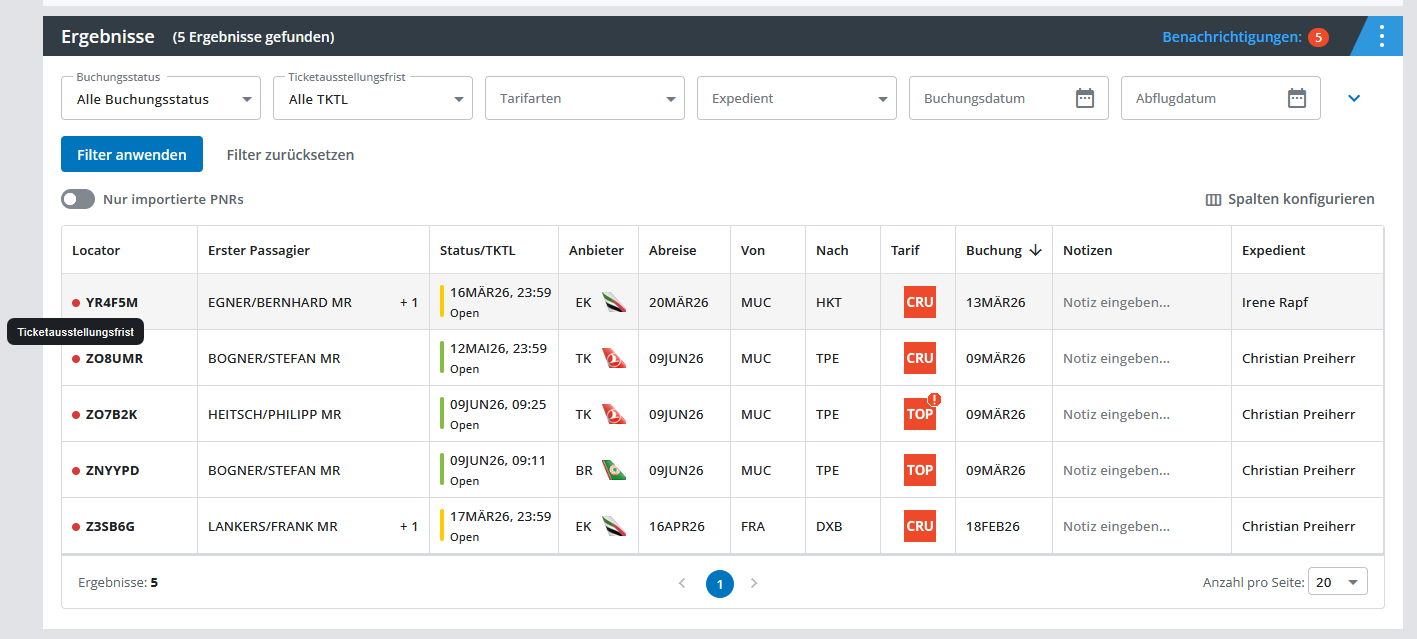Open Spalten konfigurieren
1417x639 pixels.
tap(1290, 199)
